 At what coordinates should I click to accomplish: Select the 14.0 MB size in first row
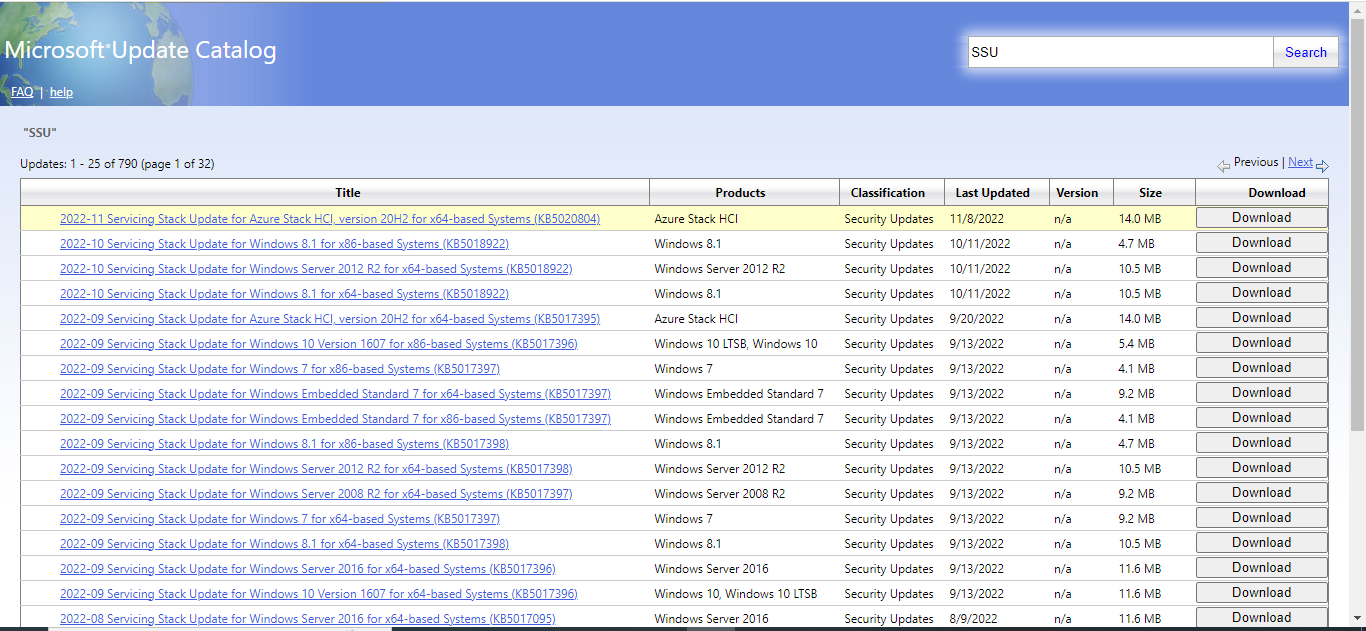pyautogui.click(x=1139, y=219)
